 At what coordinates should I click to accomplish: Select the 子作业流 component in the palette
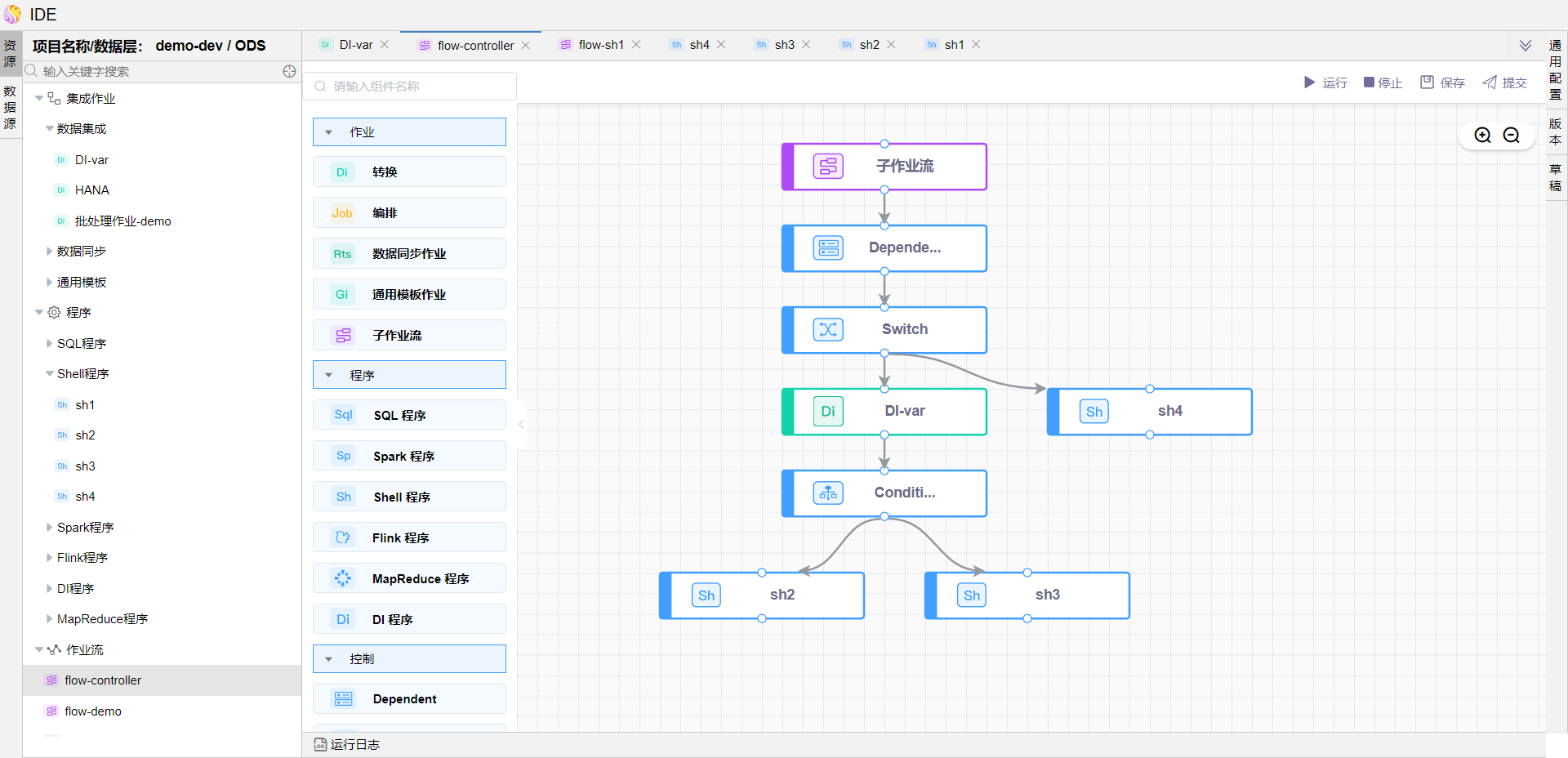tap(408, 335)
